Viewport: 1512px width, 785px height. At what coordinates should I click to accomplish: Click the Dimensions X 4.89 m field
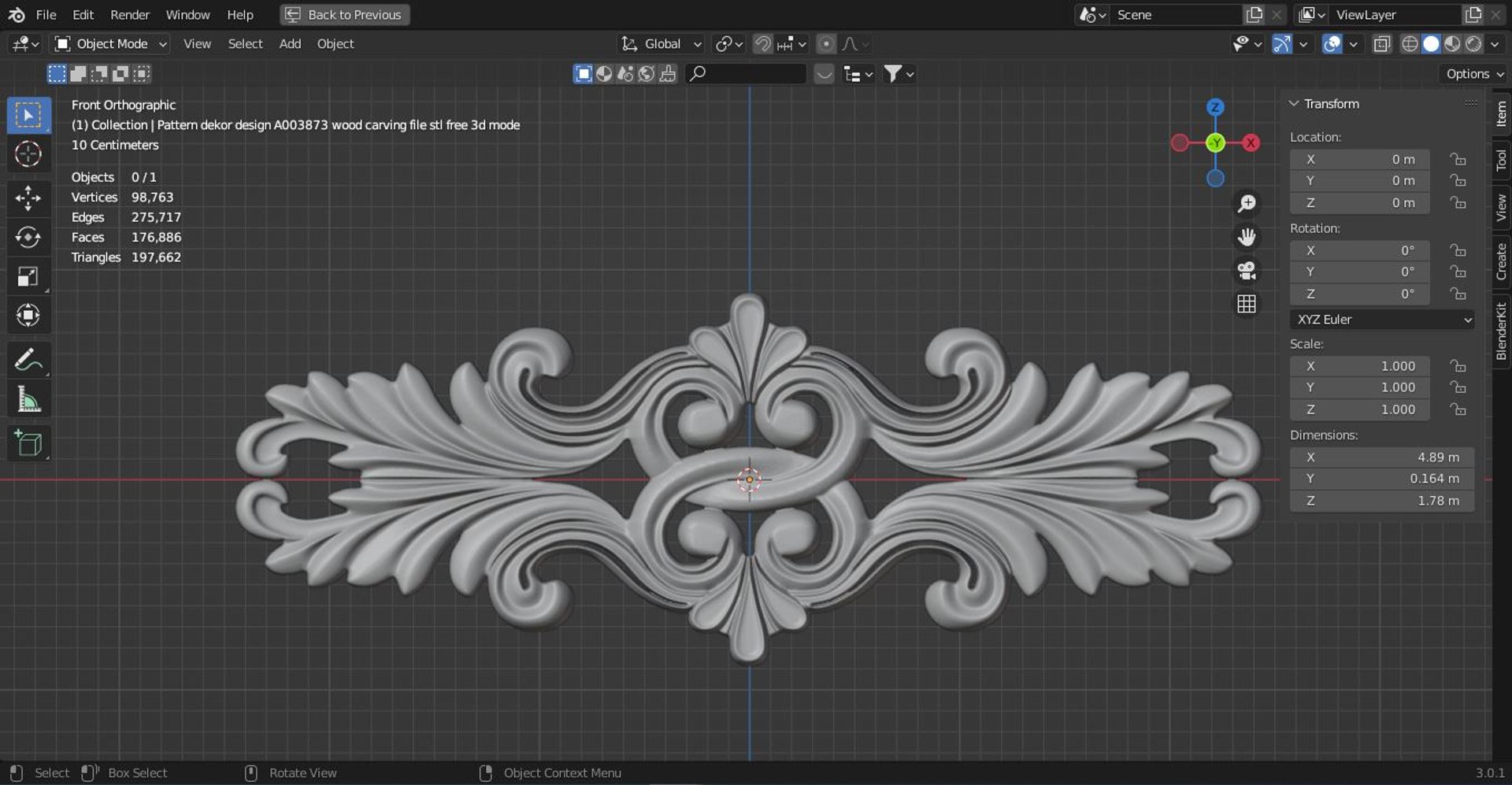click(1382, 457)
